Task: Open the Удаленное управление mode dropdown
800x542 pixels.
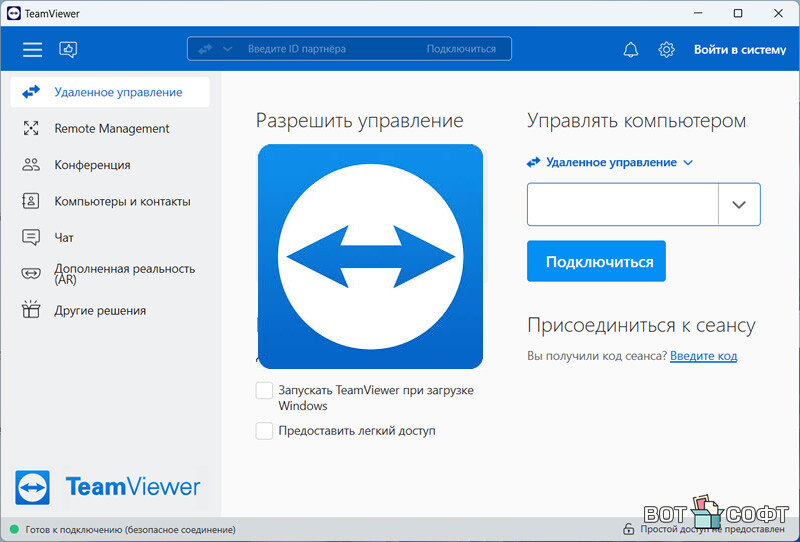Action: (x=610, y=162)
